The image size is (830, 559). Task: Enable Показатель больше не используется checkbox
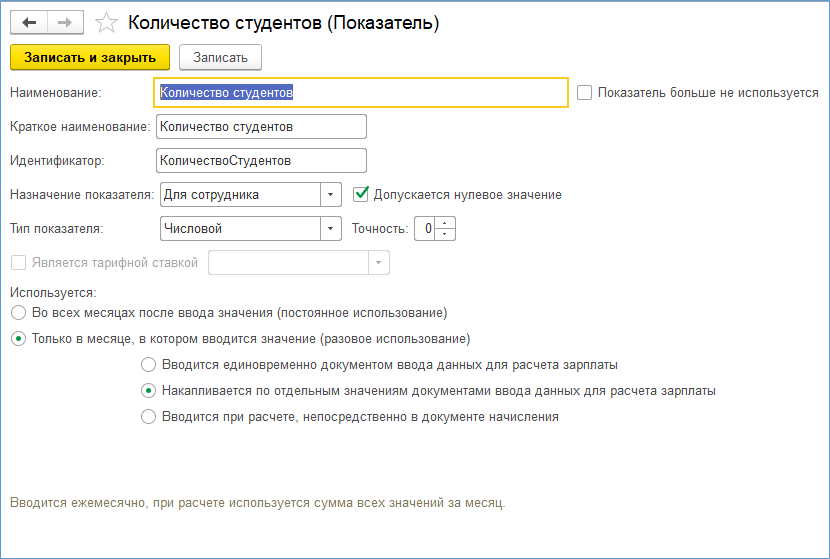click(x=585, y=92)
